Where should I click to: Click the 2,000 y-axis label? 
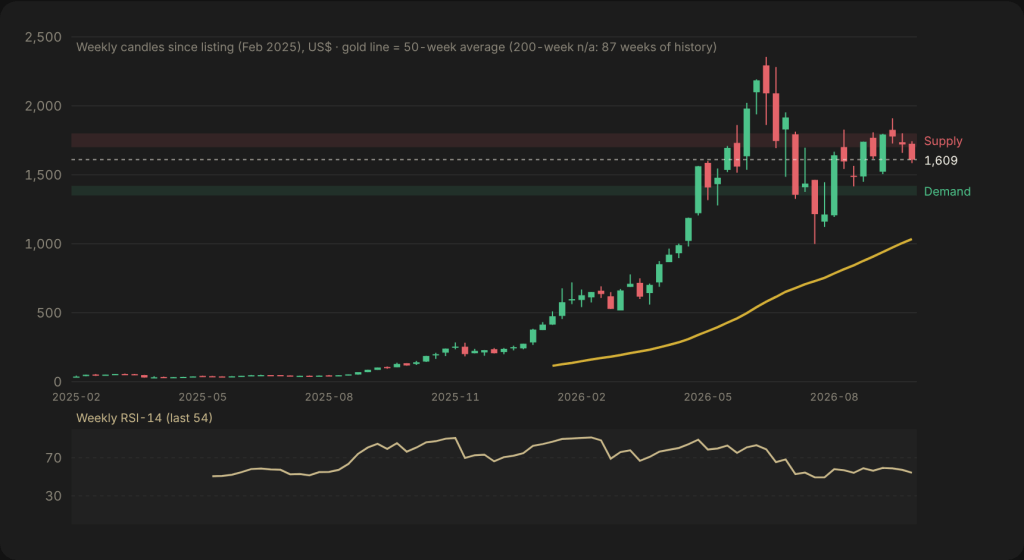[x=43, y=106]
